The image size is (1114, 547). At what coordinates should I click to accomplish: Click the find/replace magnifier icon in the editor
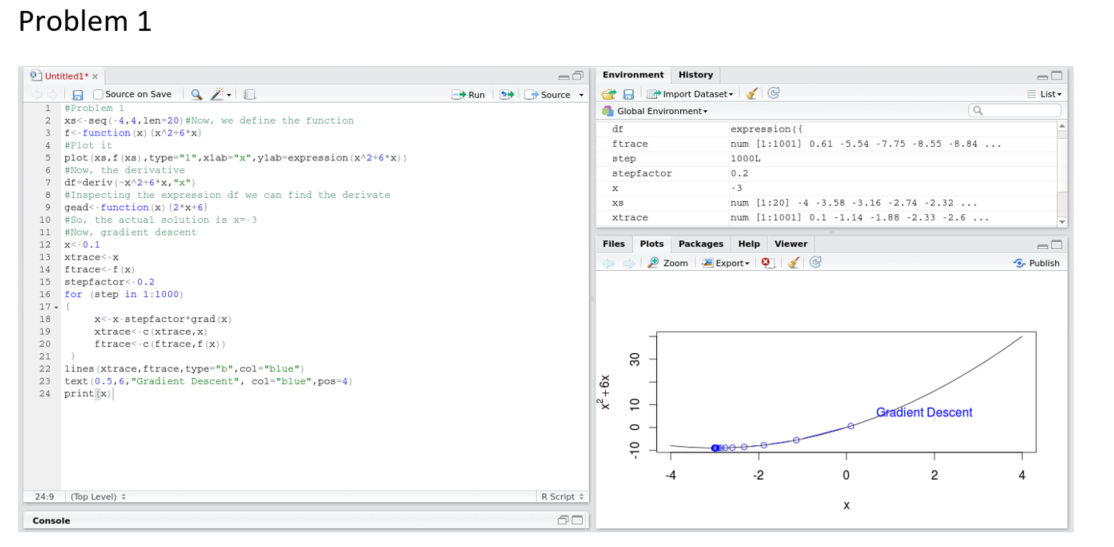pyautogui.click(x=196, y=95)
